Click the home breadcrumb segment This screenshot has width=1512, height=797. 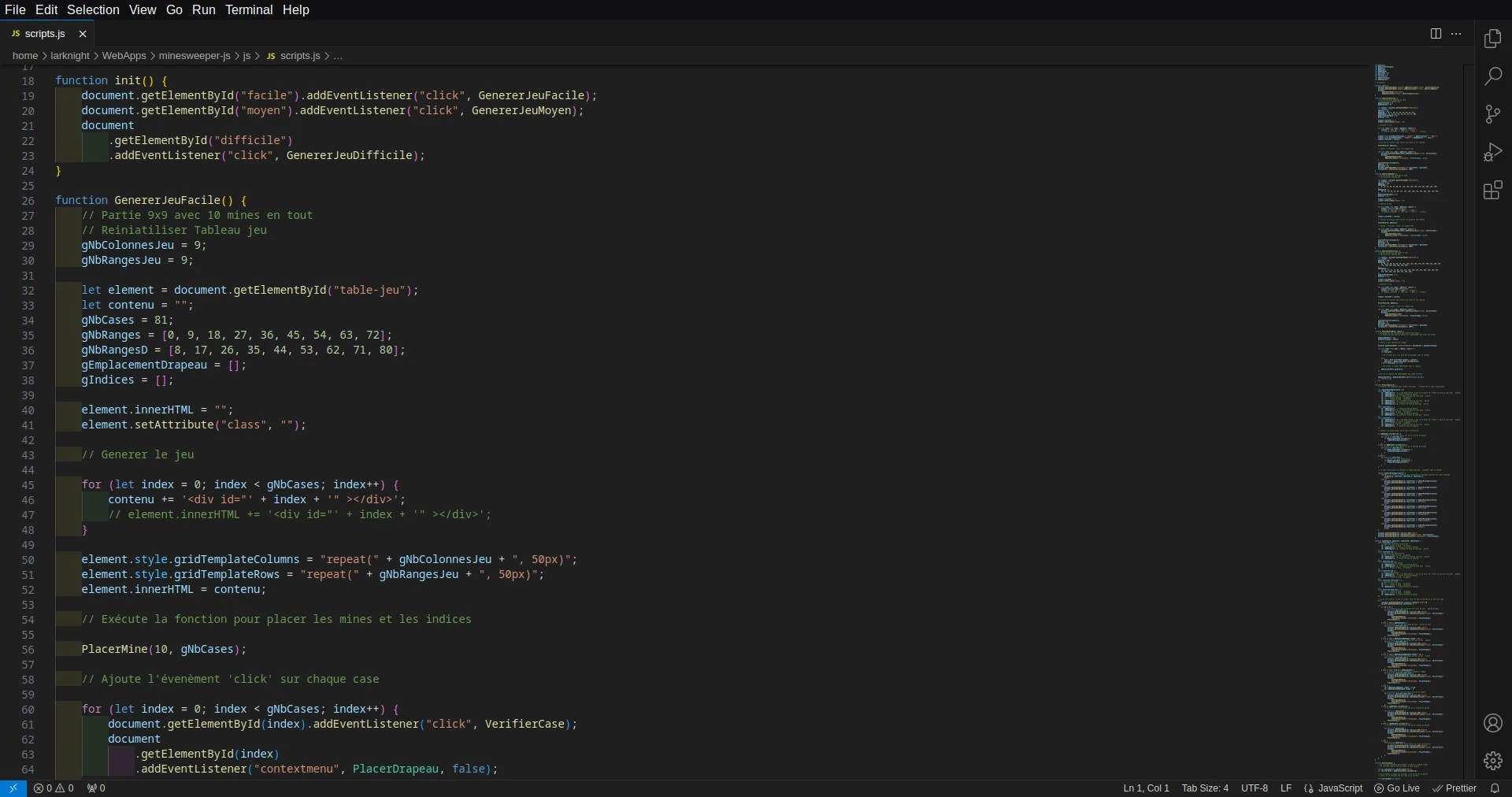(x=25, y=56)
